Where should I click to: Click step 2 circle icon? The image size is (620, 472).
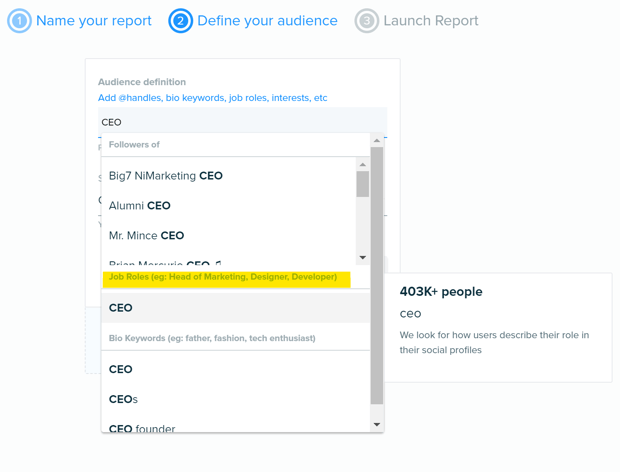click(180, 21)
